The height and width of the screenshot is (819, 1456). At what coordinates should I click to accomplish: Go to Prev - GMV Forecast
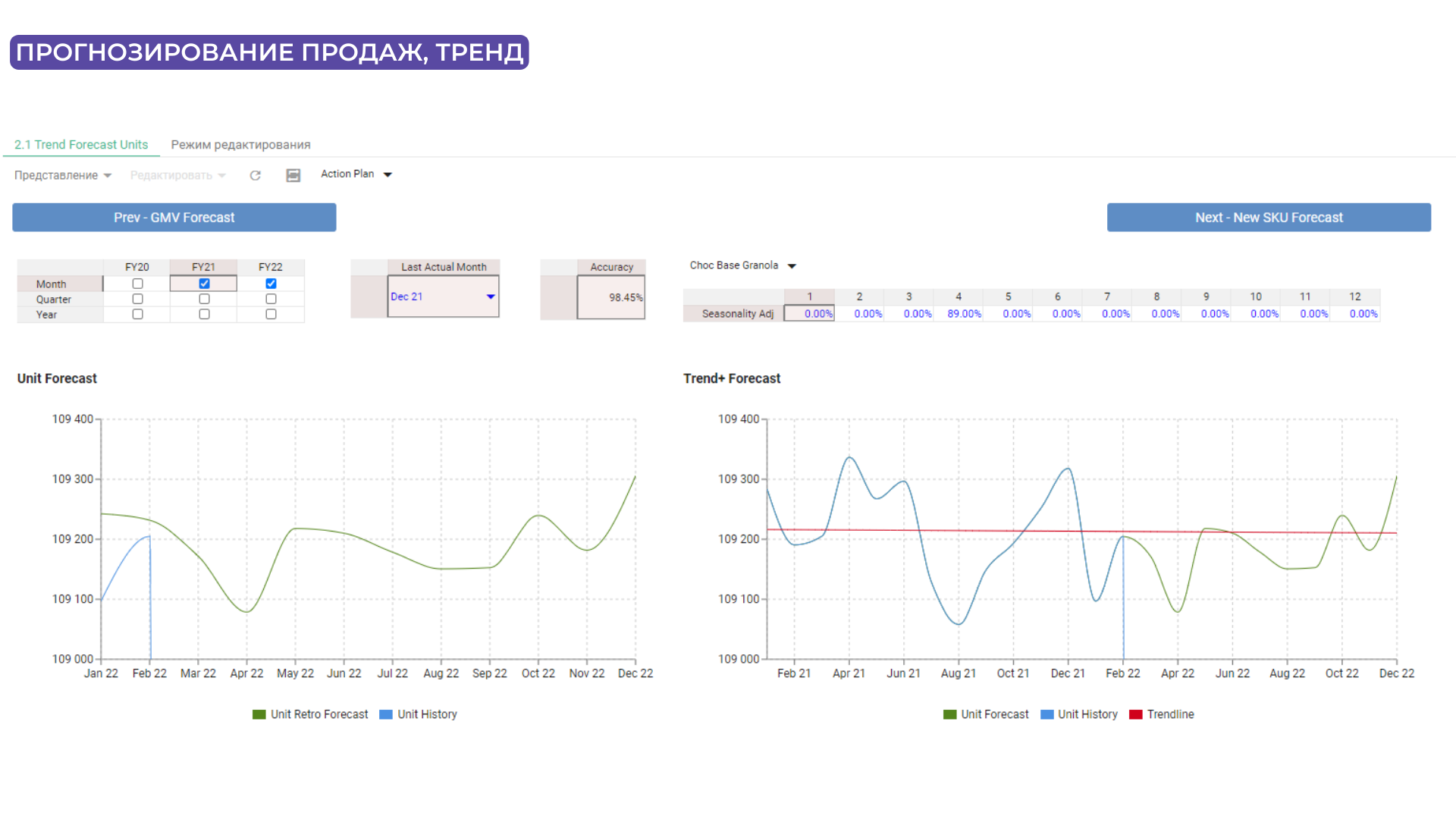point(174,218)
